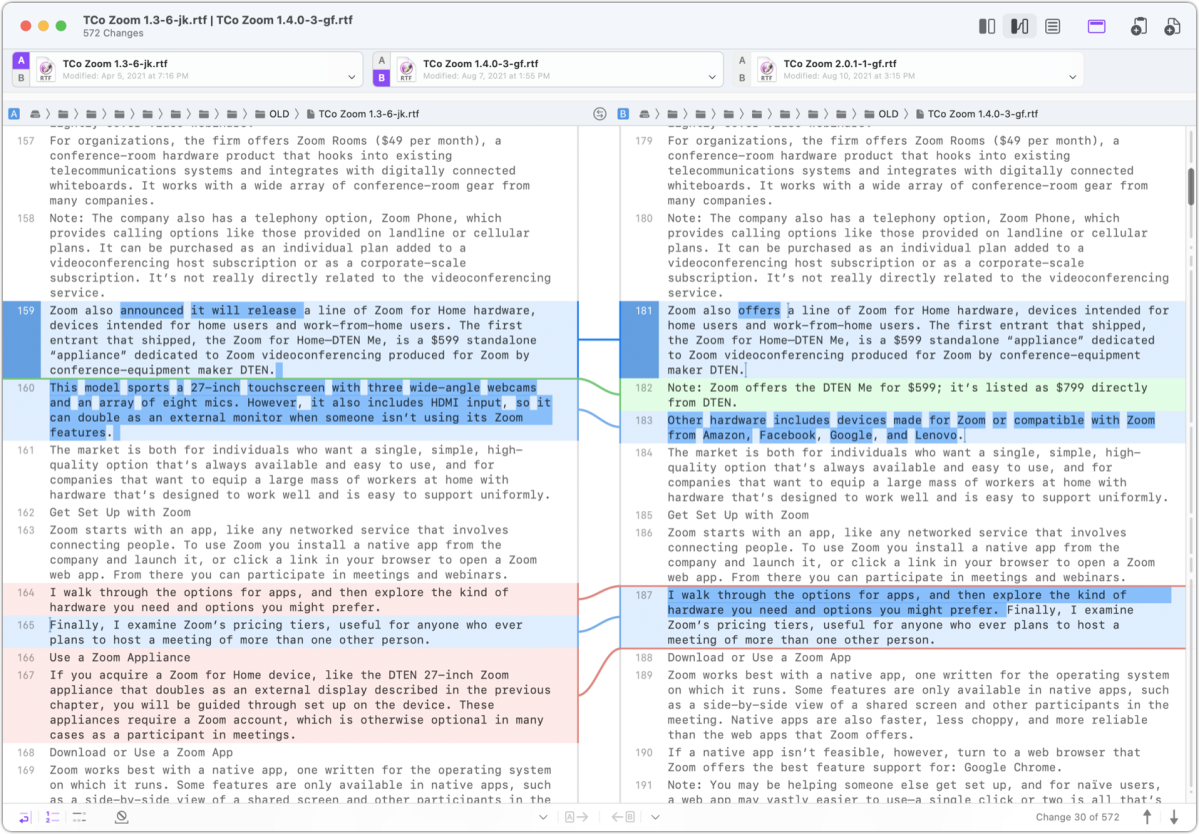
Task: Click deleted line 167 'If you acquire a Zoom for Home'
Action: tap(300, 705)
